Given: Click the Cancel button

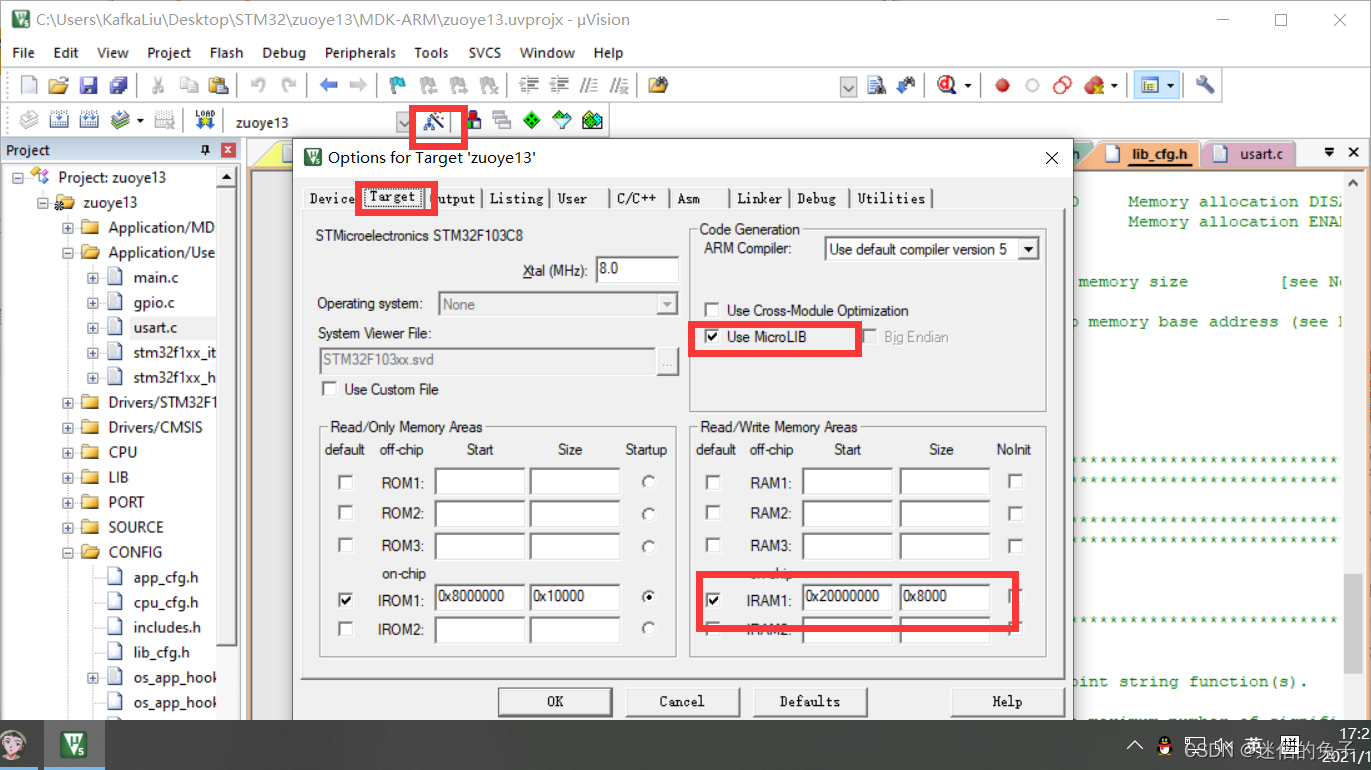Looking at the screenshot, I should 682,701.
